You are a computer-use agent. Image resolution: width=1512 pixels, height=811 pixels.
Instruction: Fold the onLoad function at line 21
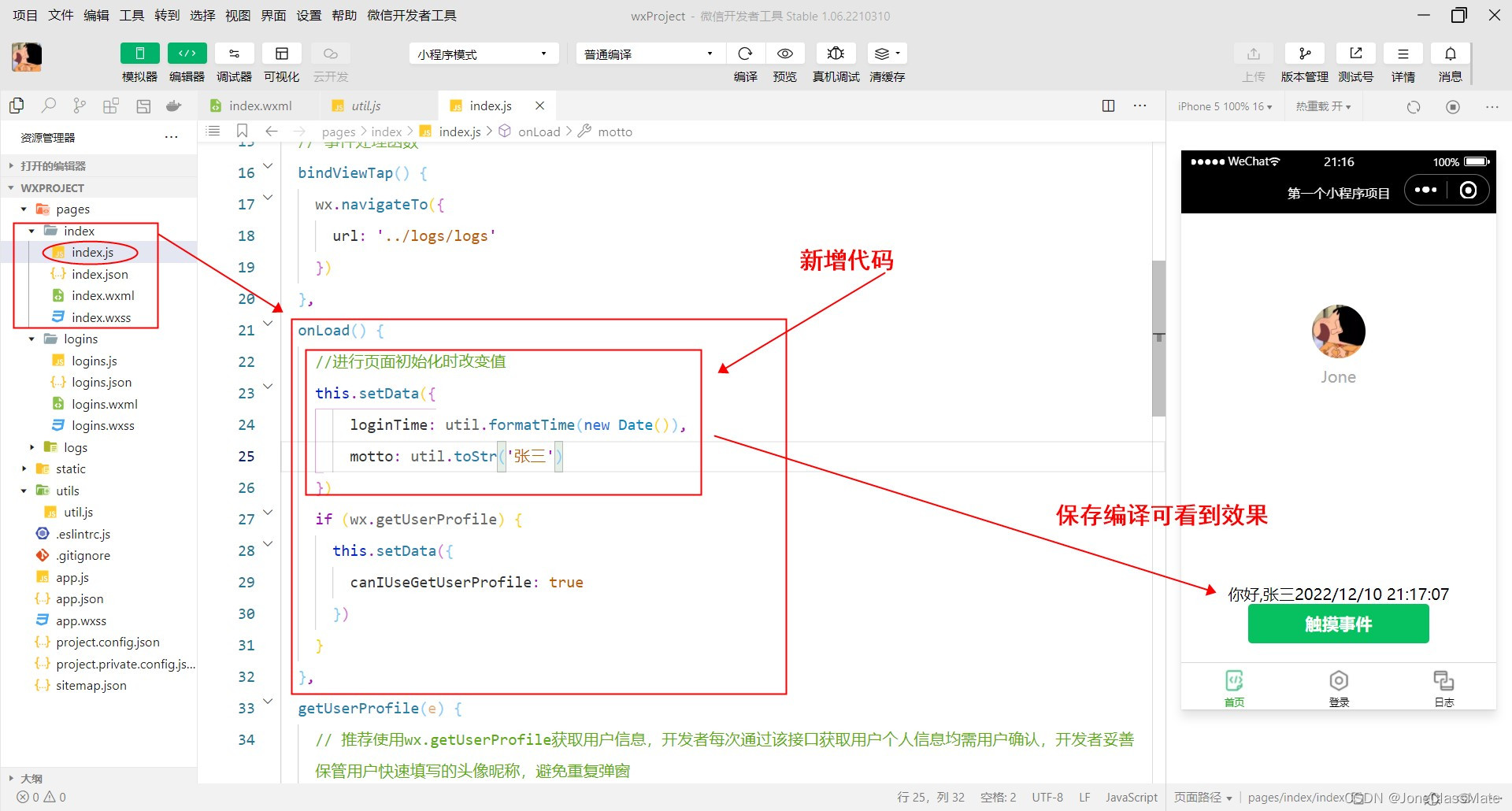[268, 324]
